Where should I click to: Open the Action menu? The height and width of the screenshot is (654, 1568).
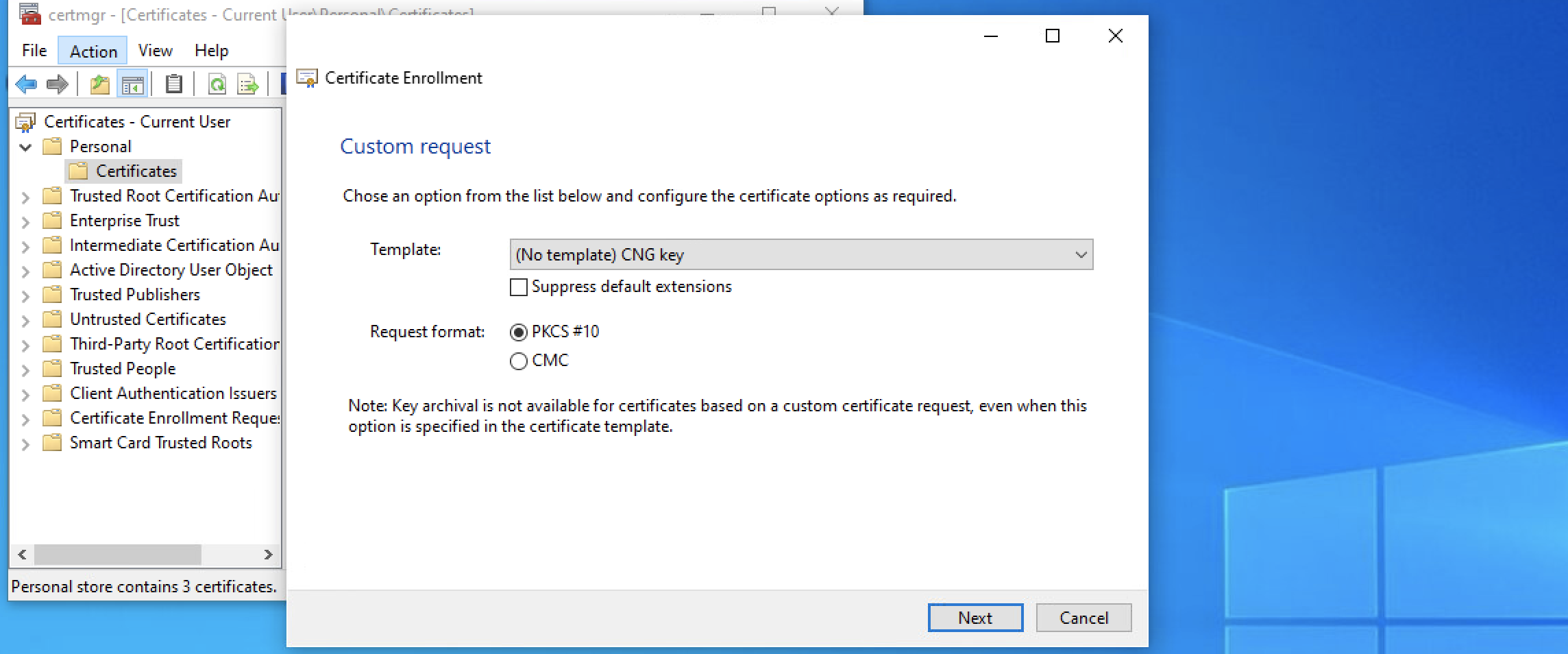coord(93,51)
